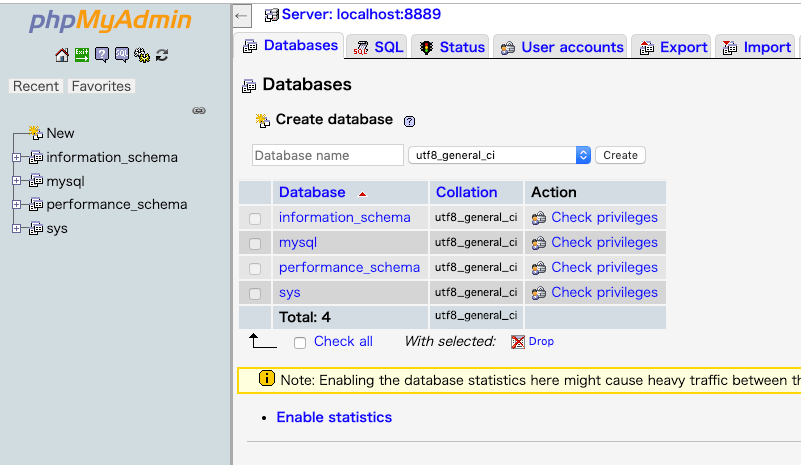Open the sys database link in table
Image resolution: width=801 pixels, height=465 pixels.
290,292
